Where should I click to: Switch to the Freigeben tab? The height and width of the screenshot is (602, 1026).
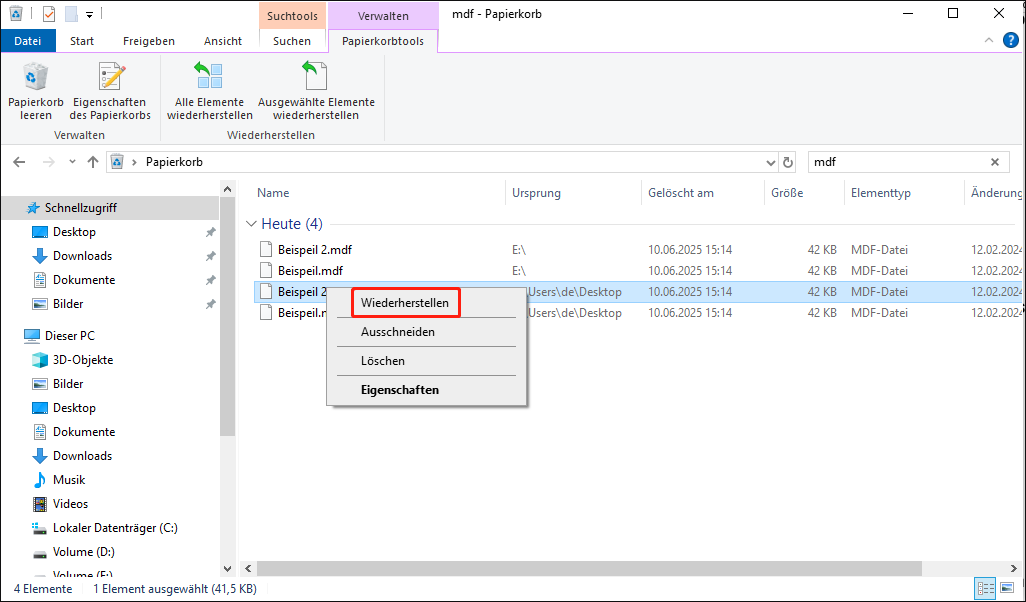(149, 41)
